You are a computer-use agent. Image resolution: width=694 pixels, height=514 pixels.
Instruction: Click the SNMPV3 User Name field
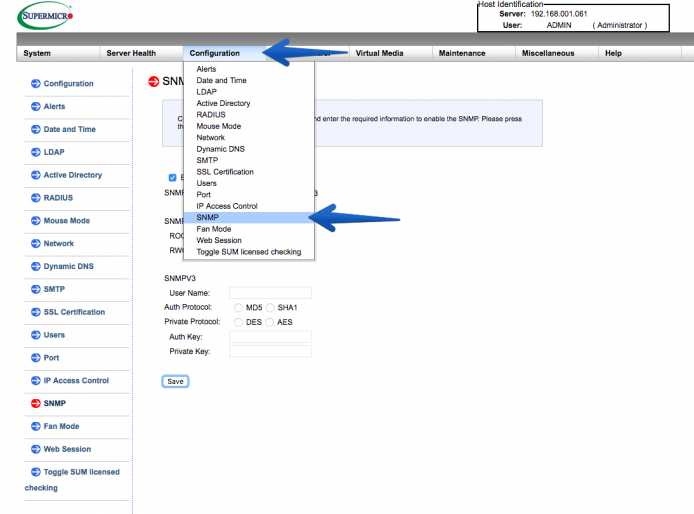coord(270,293)
